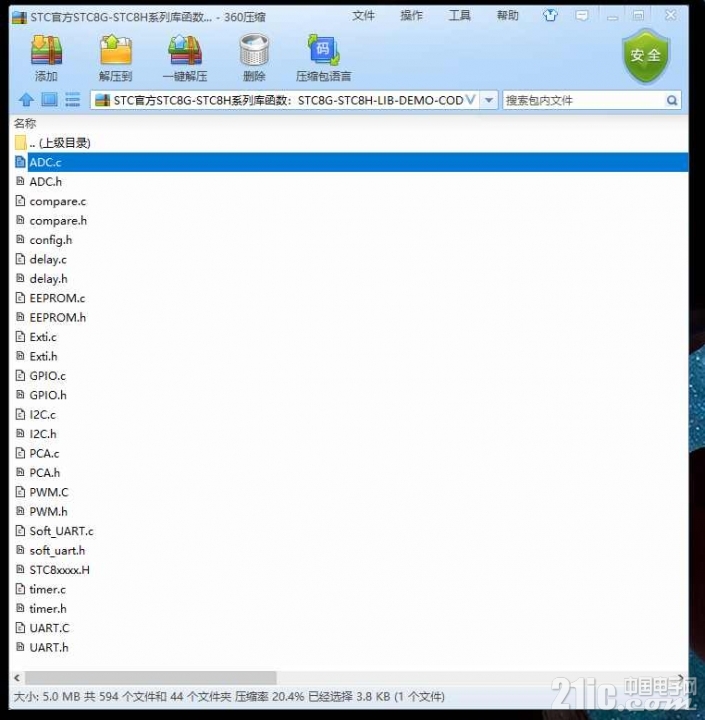Expand the archive path dropdown arrow

(489, 100)
